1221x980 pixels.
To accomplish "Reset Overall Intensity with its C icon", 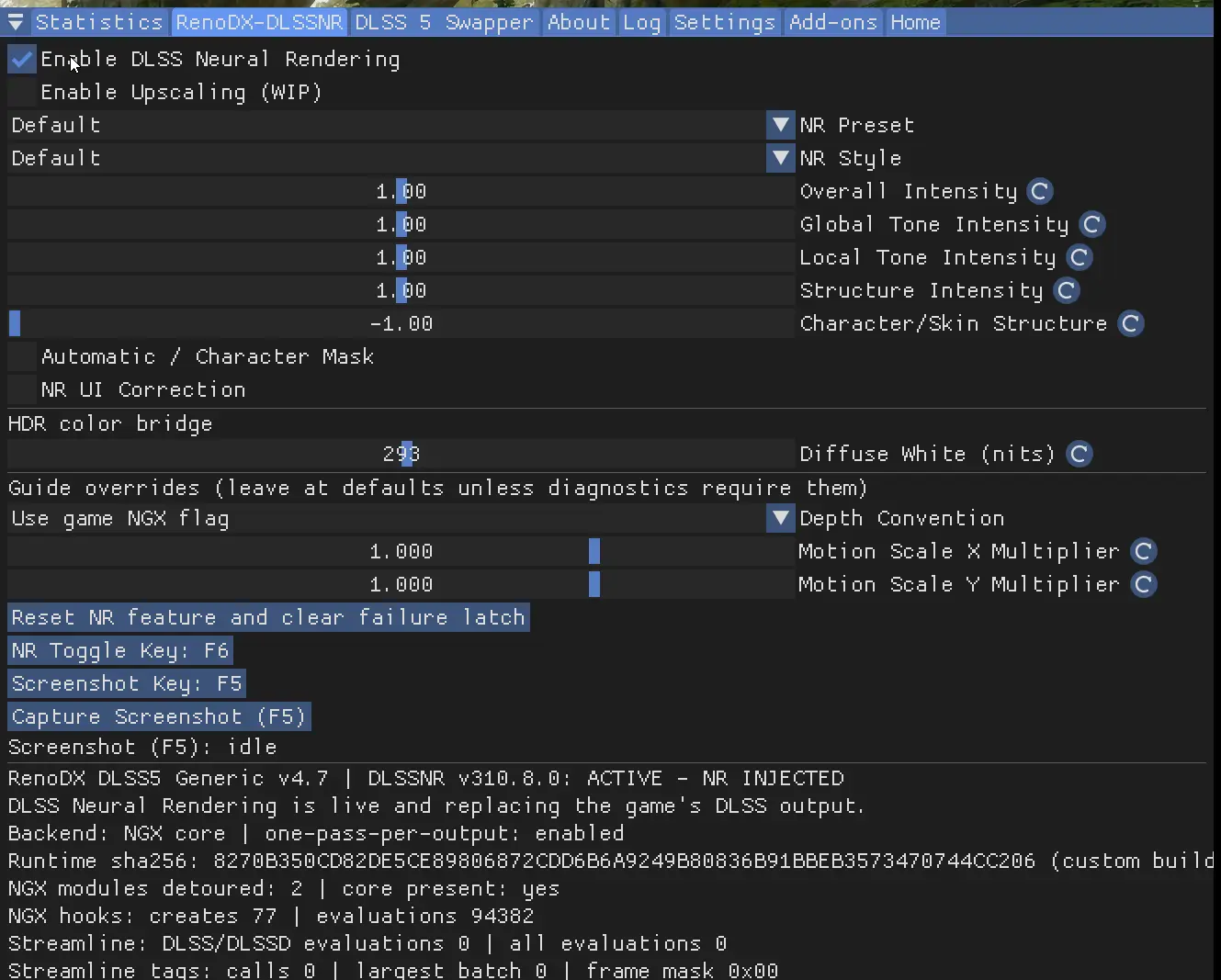I will [1039, 191].
